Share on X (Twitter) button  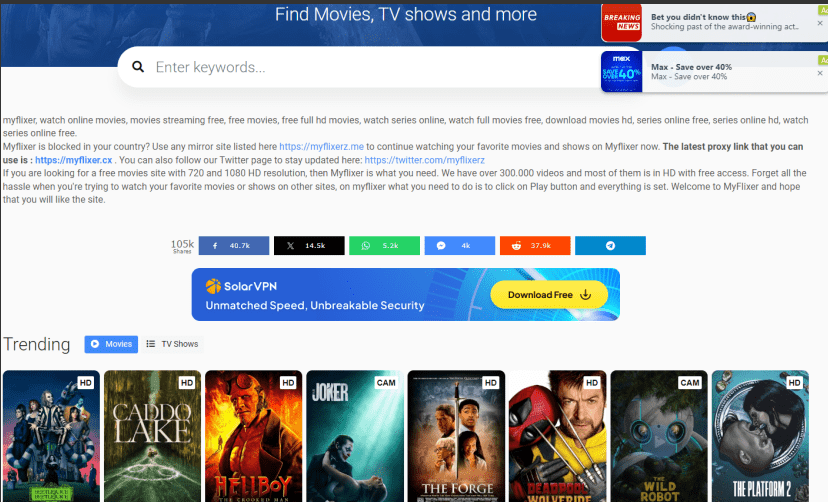coord(309,245)
